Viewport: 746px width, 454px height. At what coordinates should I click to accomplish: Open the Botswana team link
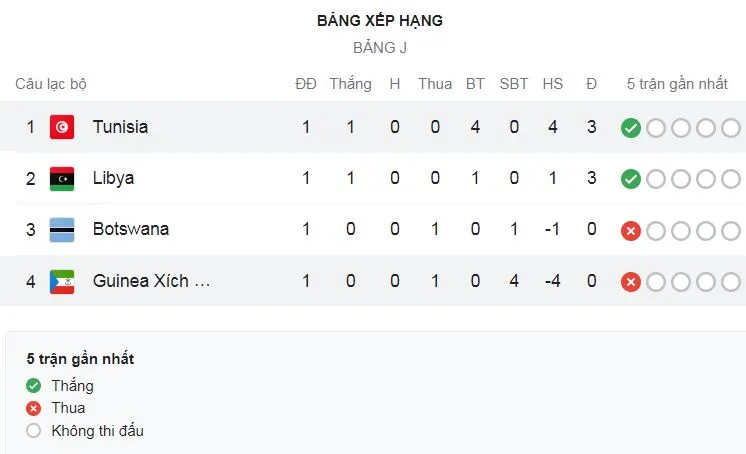click(130, 229)
